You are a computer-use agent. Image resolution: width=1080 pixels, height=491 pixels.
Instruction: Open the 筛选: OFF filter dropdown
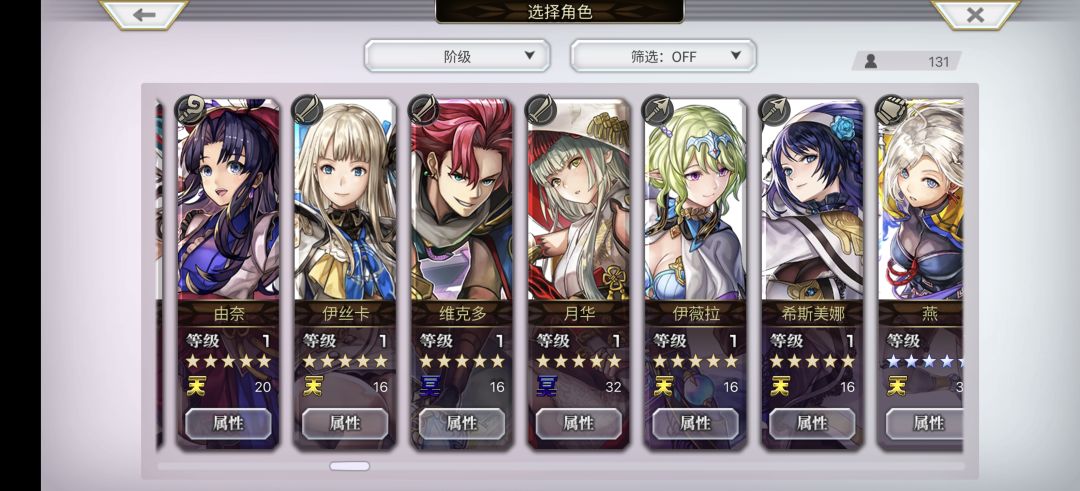663,56
